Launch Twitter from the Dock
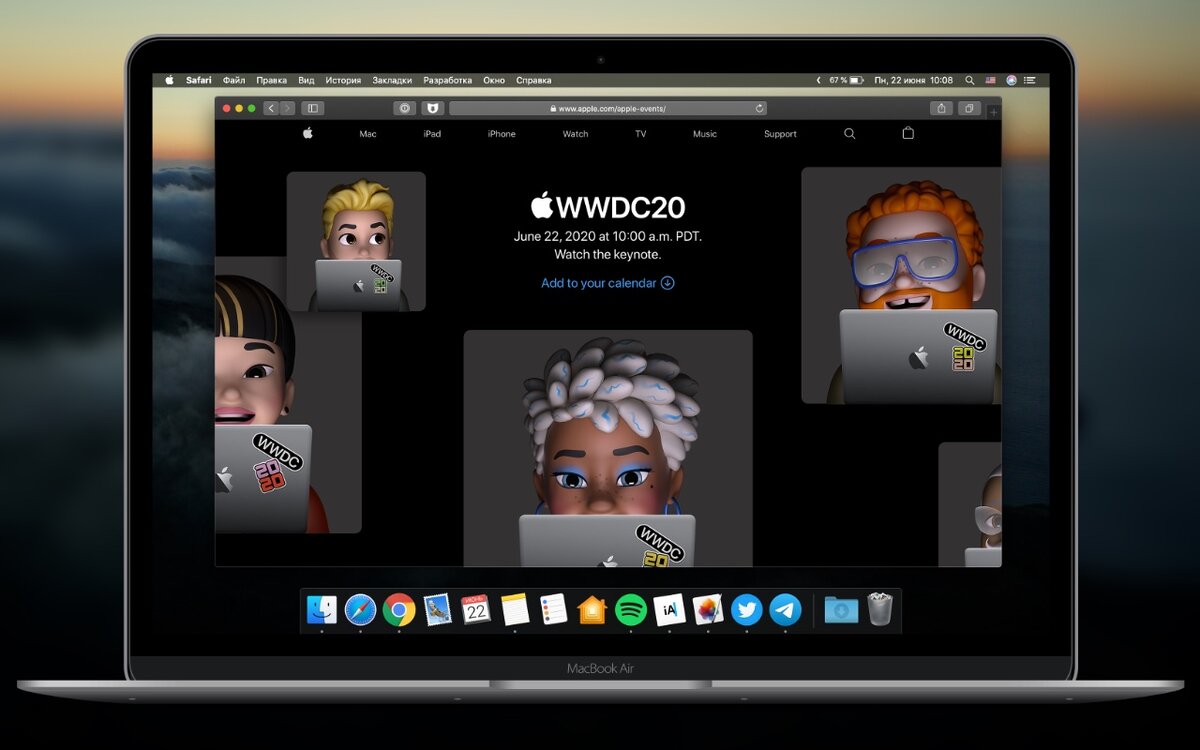This screenshot has height=750, width=1200. click(x=746, y=609)
